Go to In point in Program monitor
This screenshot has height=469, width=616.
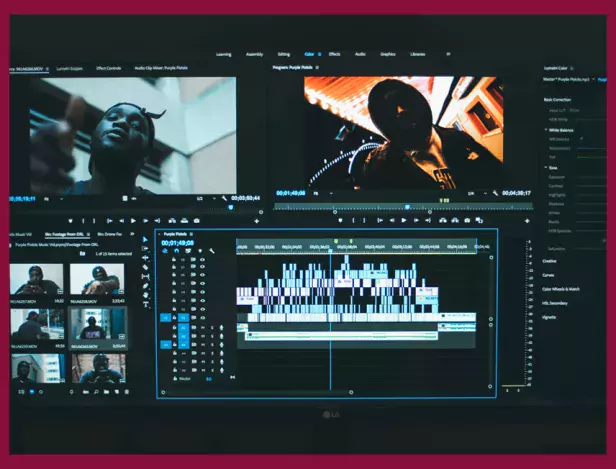[380, 220]
